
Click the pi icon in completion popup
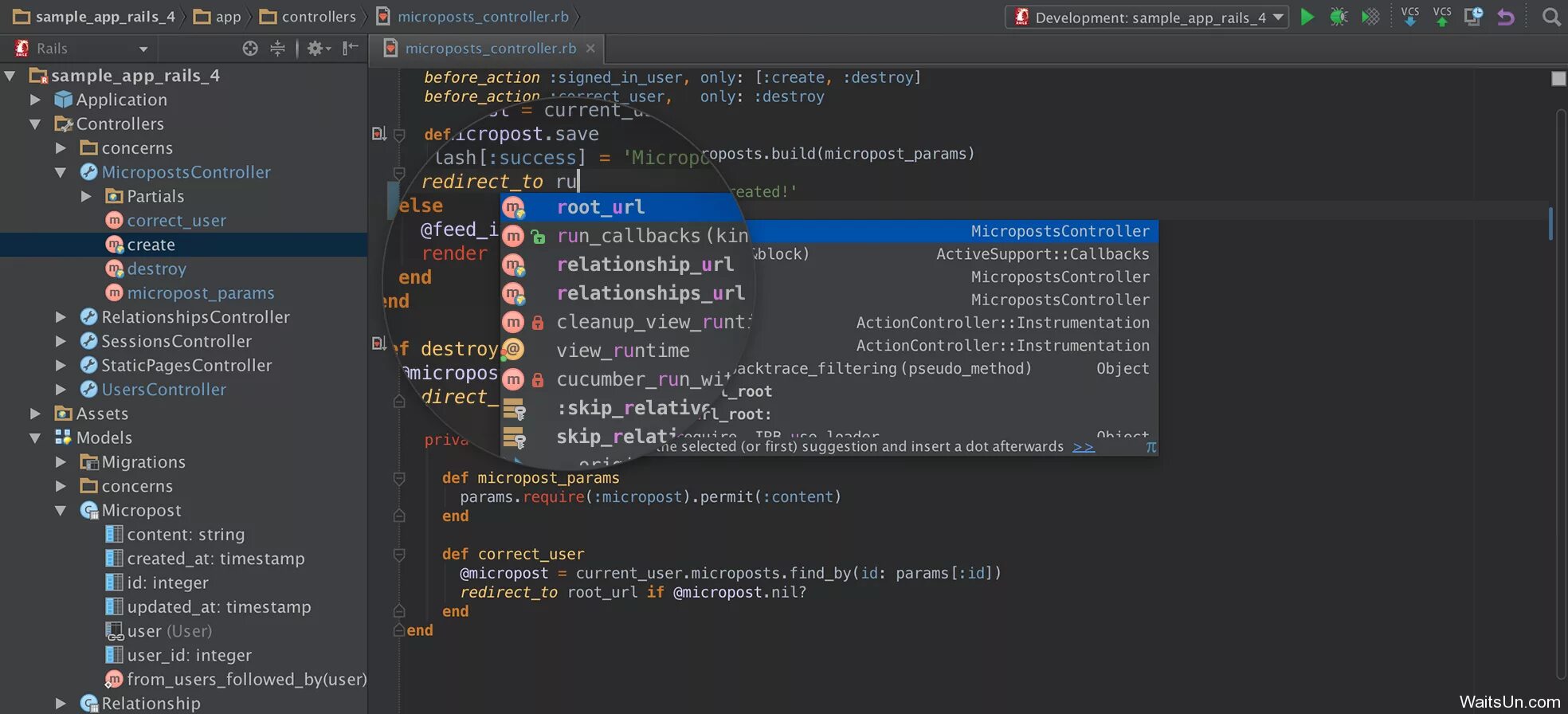[1151, 447]
